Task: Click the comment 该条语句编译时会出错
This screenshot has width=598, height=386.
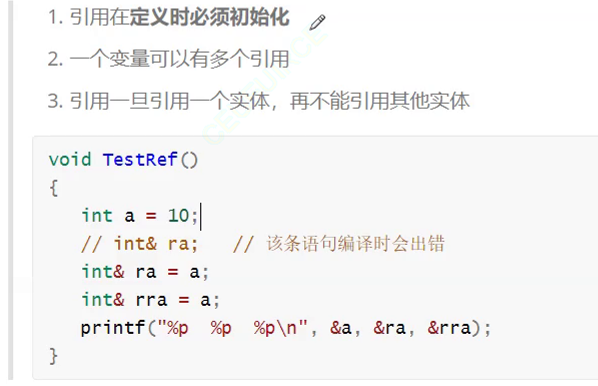Action: [x=355, y=244]
